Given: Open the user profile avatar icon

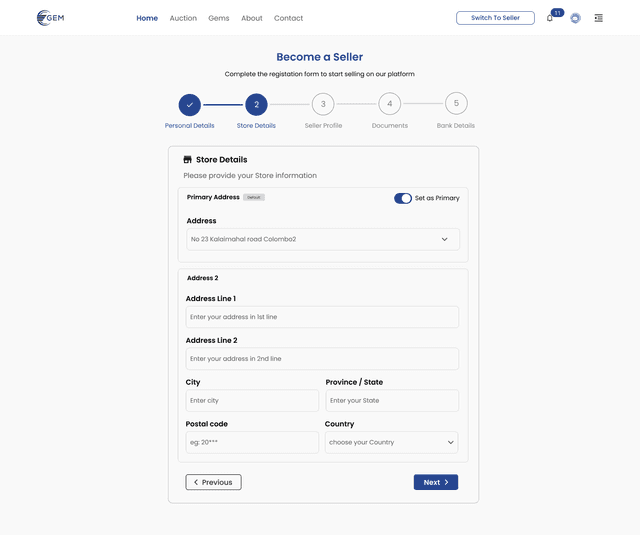Looking at the screenshot, I should 575,18.
